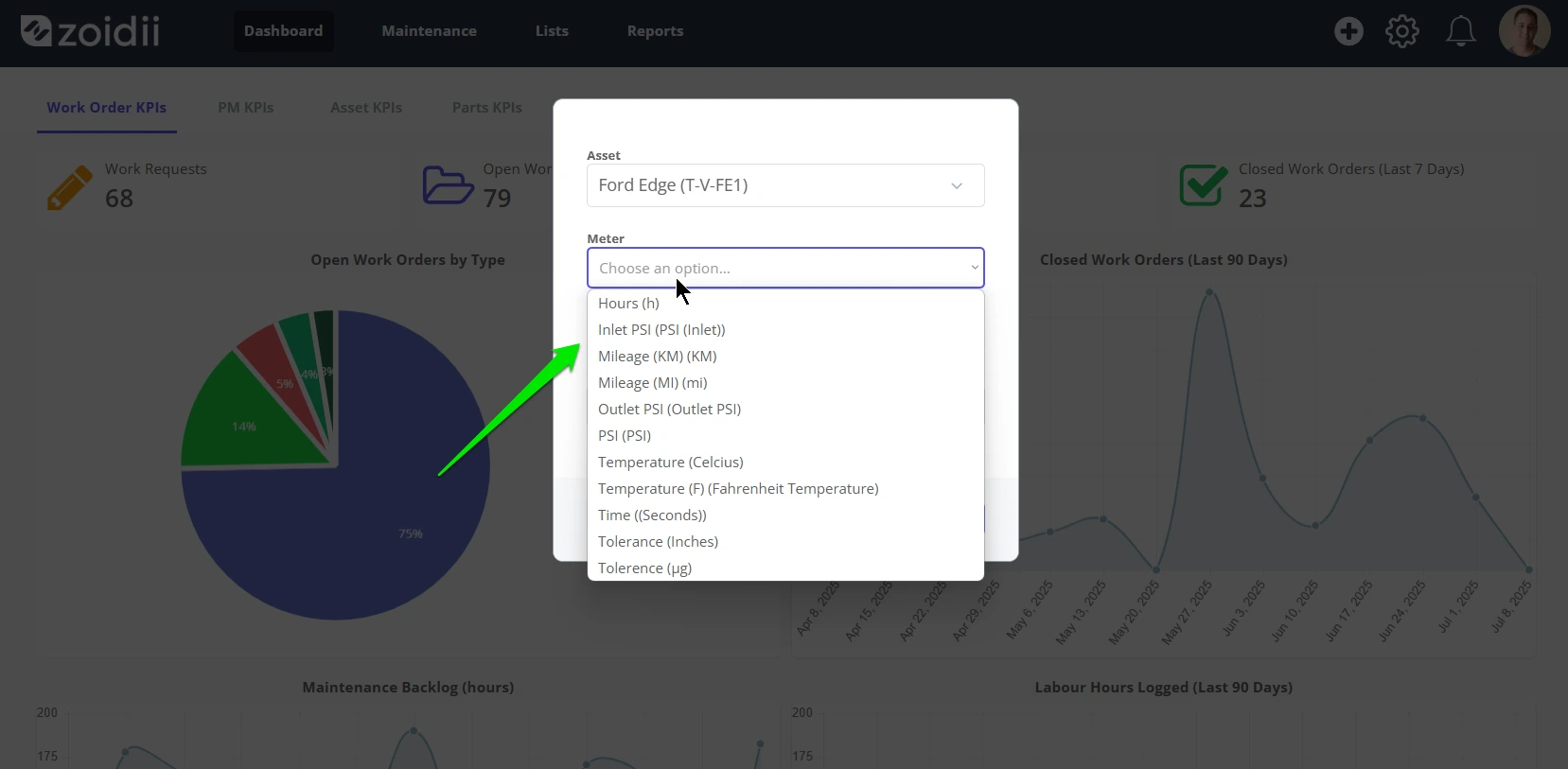Click the Meter 'Choose an option' dropdown
Image resolution: width=1568 pixels, height=769 pixels.
[785, 268]
